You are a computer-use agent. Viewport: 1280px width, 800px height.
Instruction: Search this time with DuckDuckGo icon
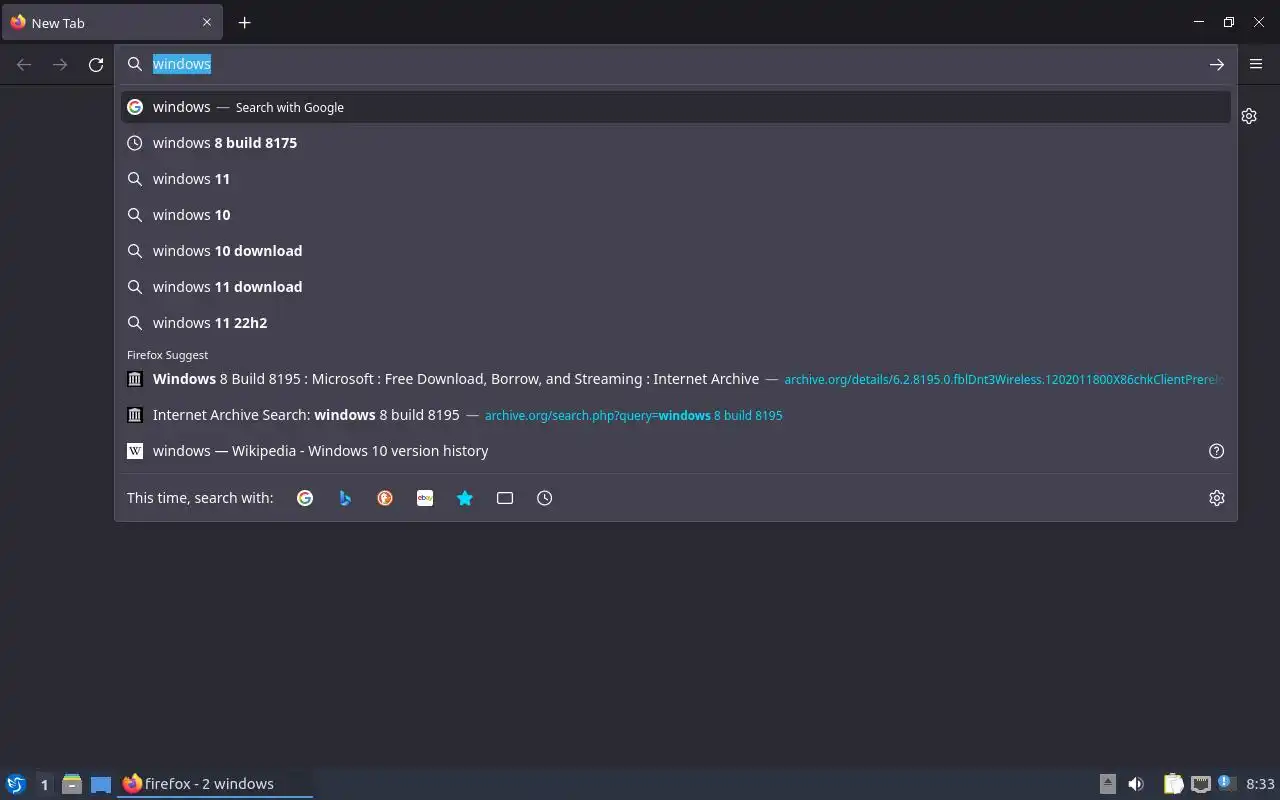click(x=385, y=498)
